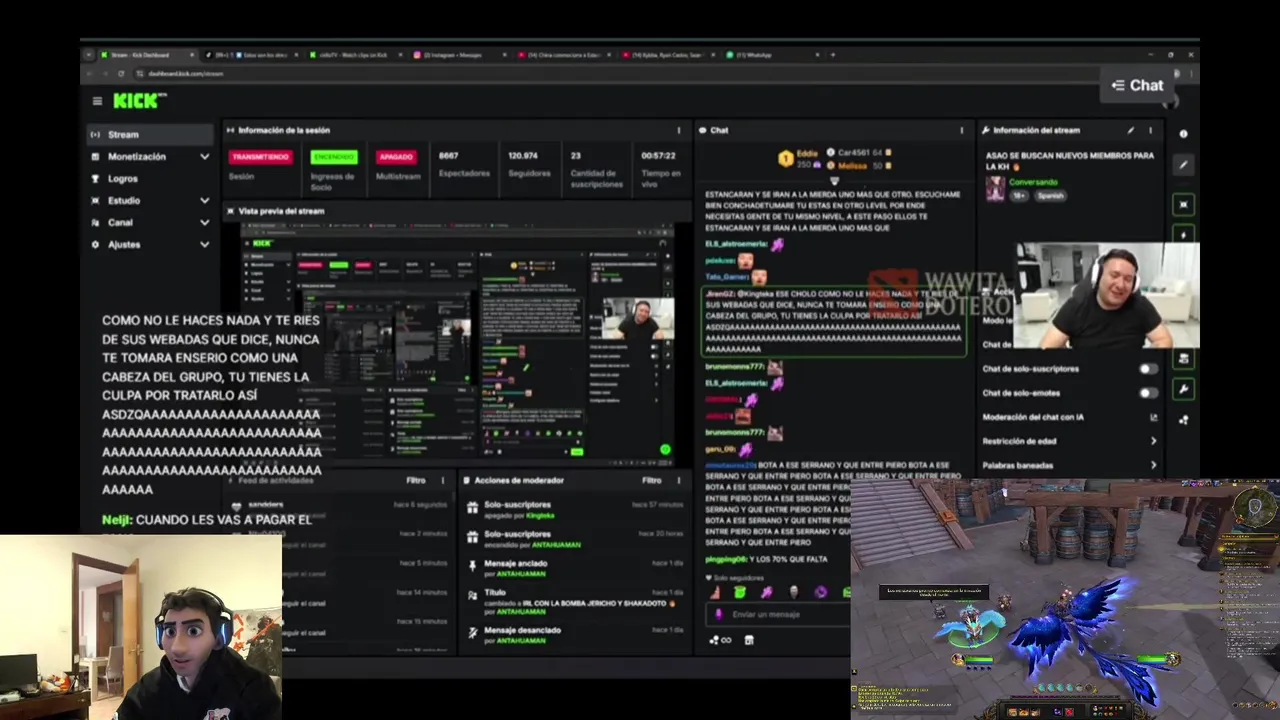Click the Enviar un mensaje chat field
The image size is (1280, 720).
[780, 614]
